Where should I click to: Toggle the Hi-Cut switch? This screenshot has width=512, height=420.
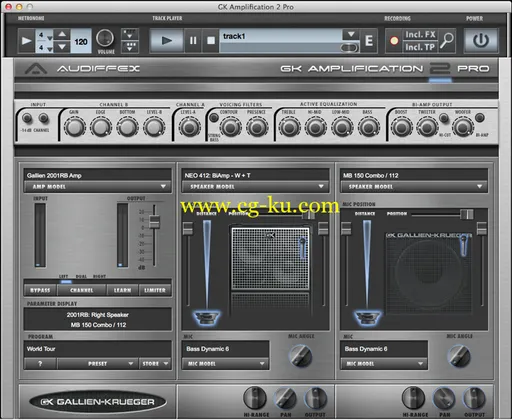click(444, 118)
